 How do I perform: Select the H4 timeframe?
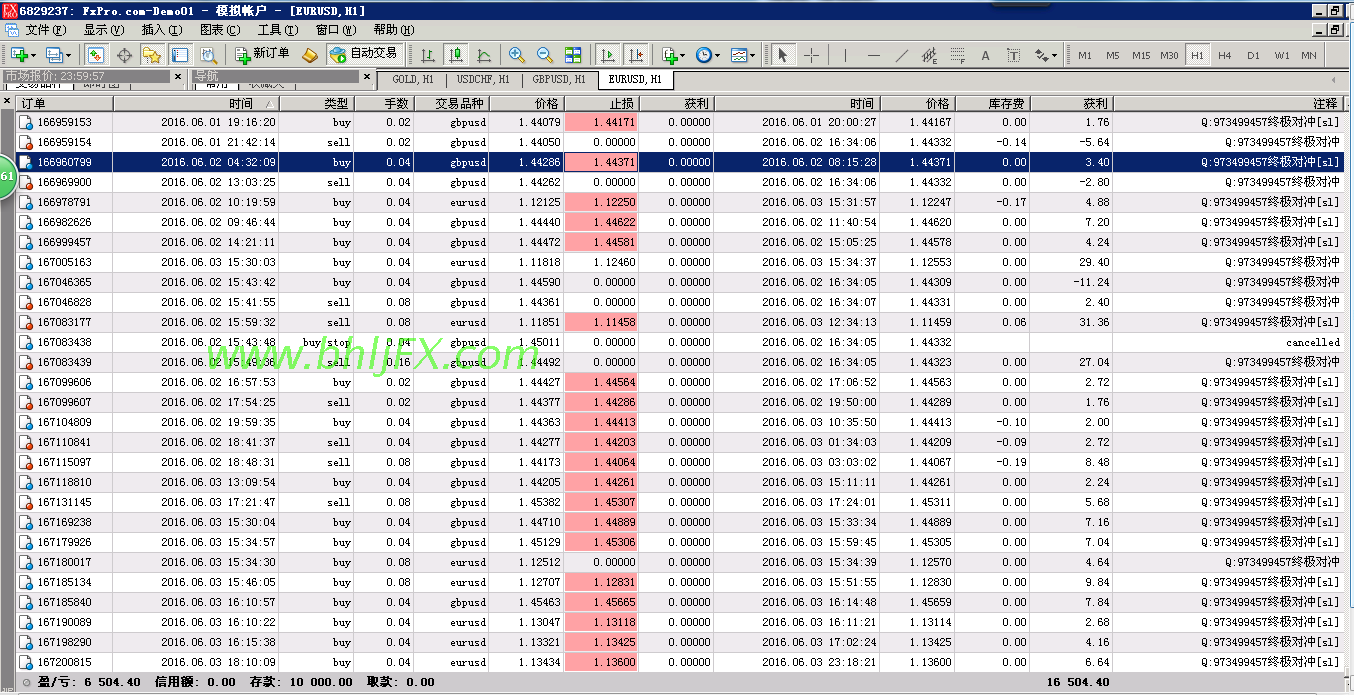[1225, 55]
